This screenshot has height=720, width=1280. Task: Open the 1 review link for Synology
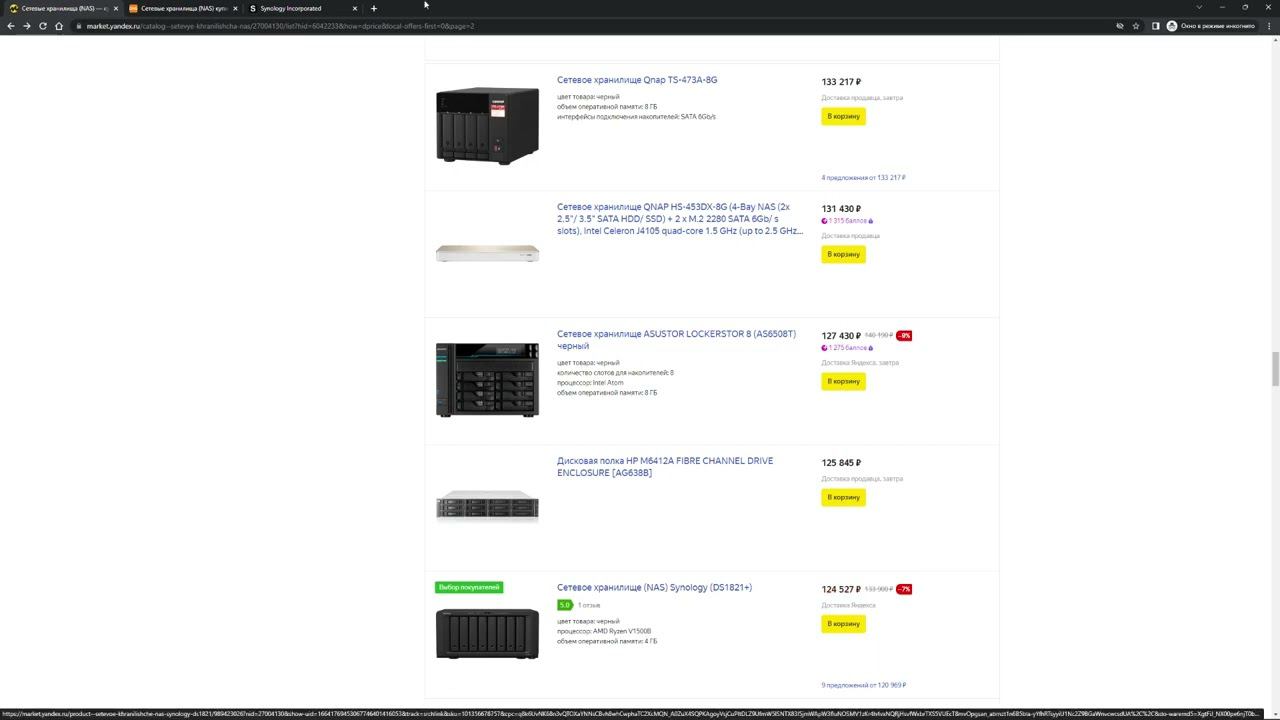pos(589,605)
